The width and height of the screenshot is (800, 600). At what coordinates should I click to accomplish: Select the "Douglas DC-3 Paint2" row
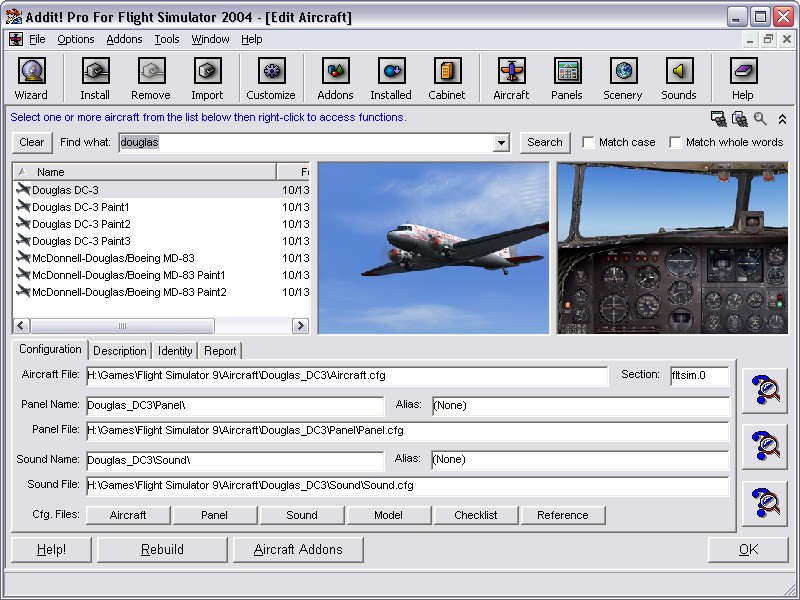(x=161, y=224)
